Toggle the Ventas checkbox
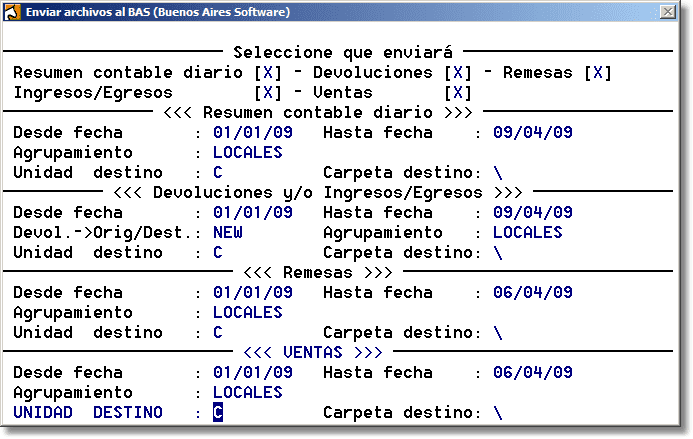Image resolution: width=693 pixels, height=439 pixels. tap(458, 93)
